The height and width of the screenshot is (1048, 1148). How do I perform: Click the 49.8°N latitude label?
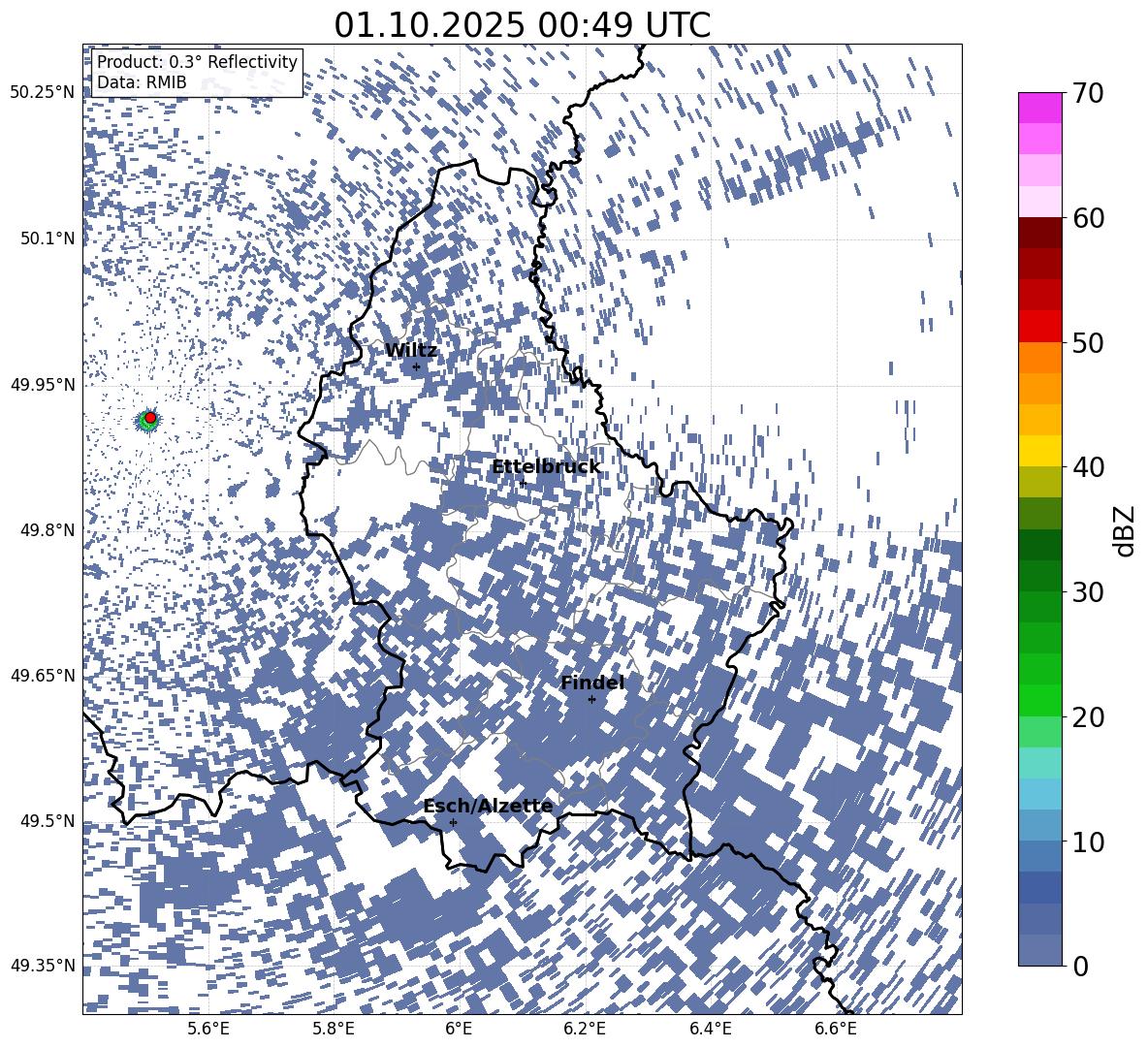48,530
